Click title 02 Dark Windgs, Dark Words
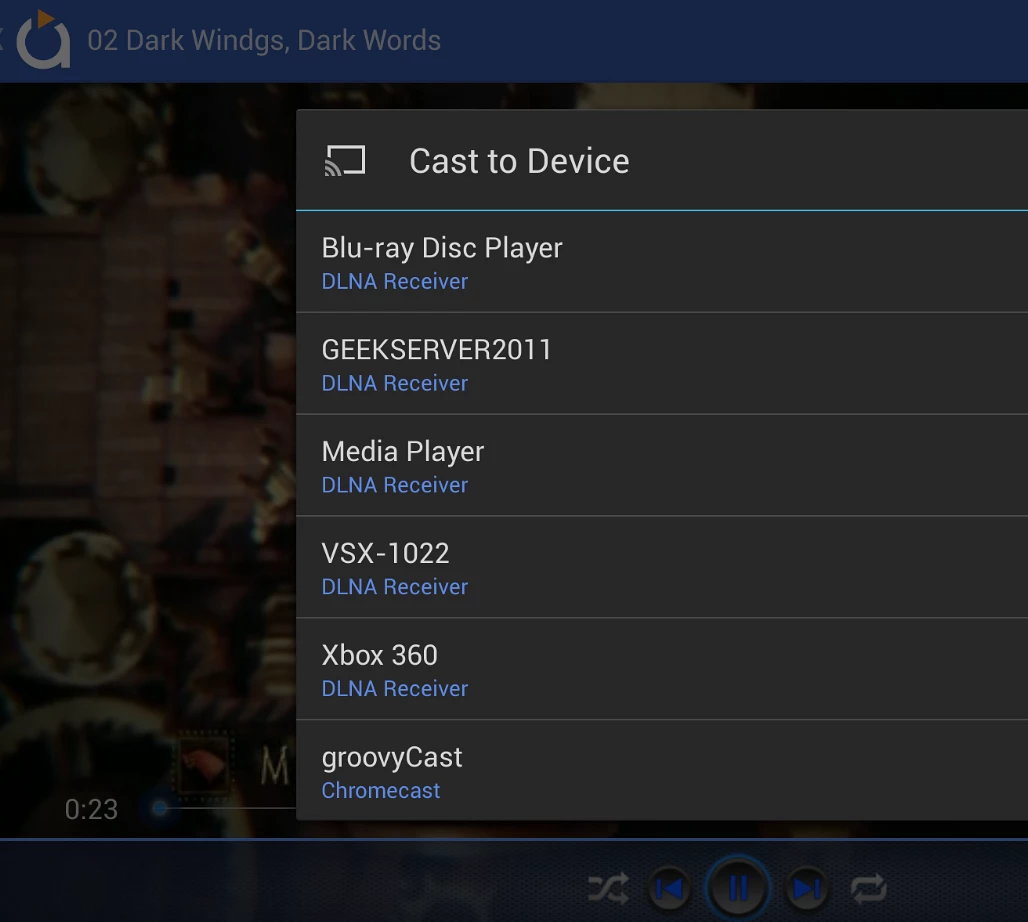This screenshot has height=922, width=1028. [x=264, y=41]
